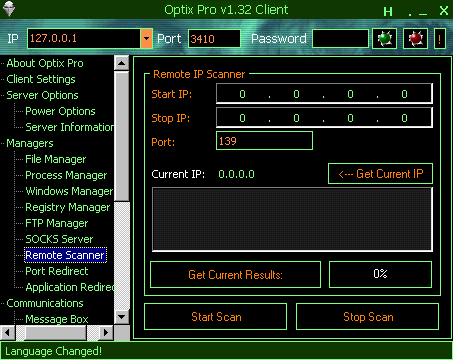Click the tree scroll down arrow

pos(122,317)
